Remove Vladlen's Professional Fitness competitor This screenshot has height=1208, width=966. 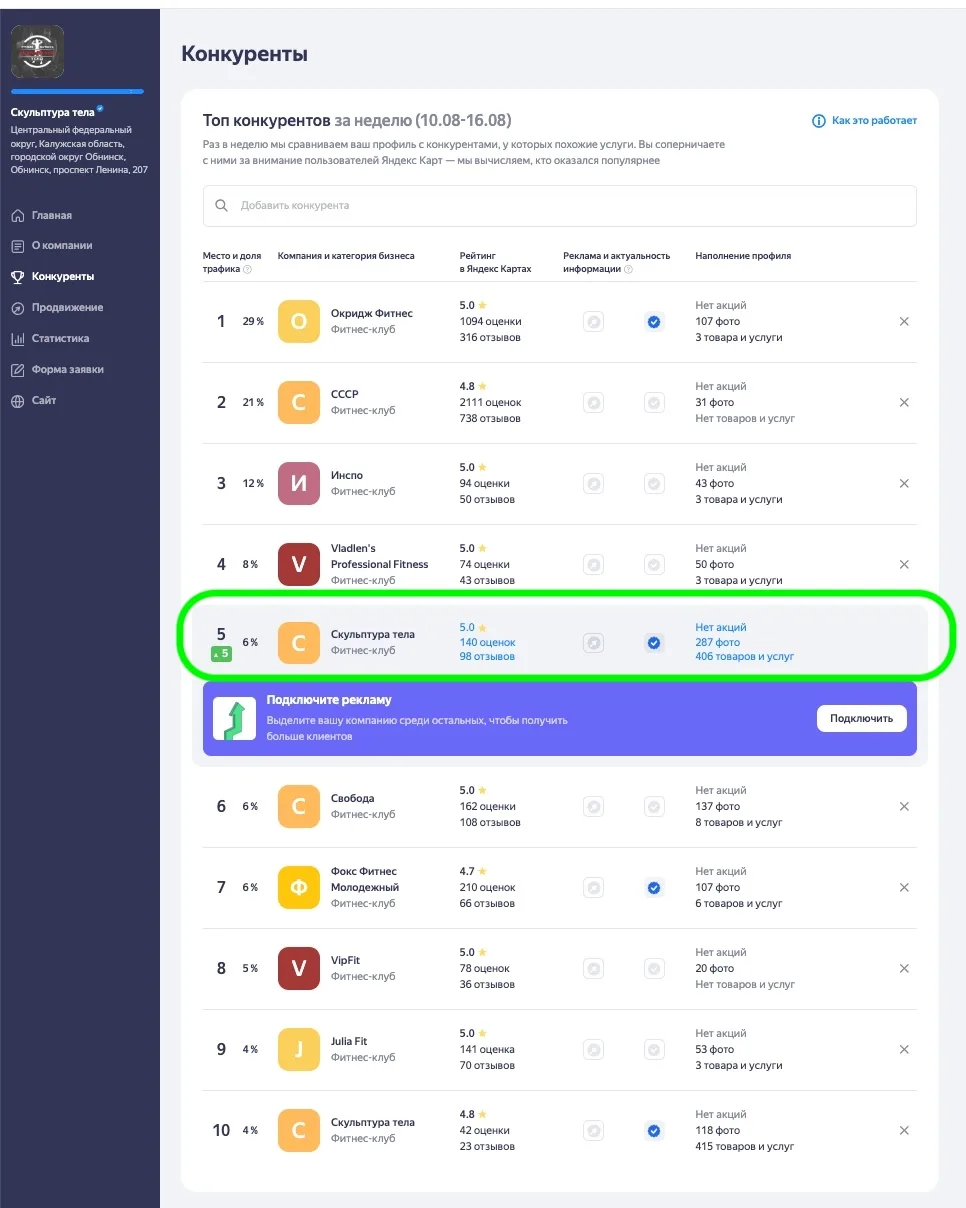click(904, 564)
